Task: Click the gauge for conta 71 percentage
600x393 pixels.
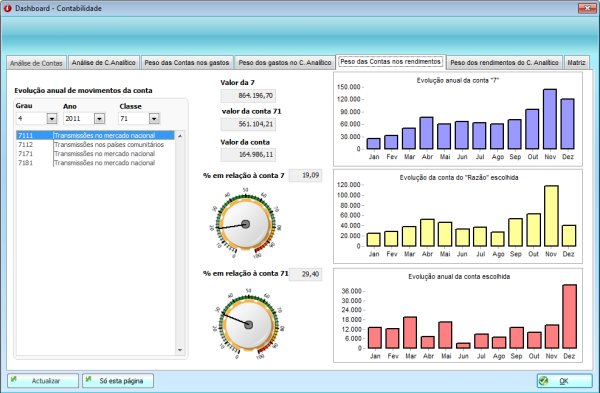Action: coord(248,325)
